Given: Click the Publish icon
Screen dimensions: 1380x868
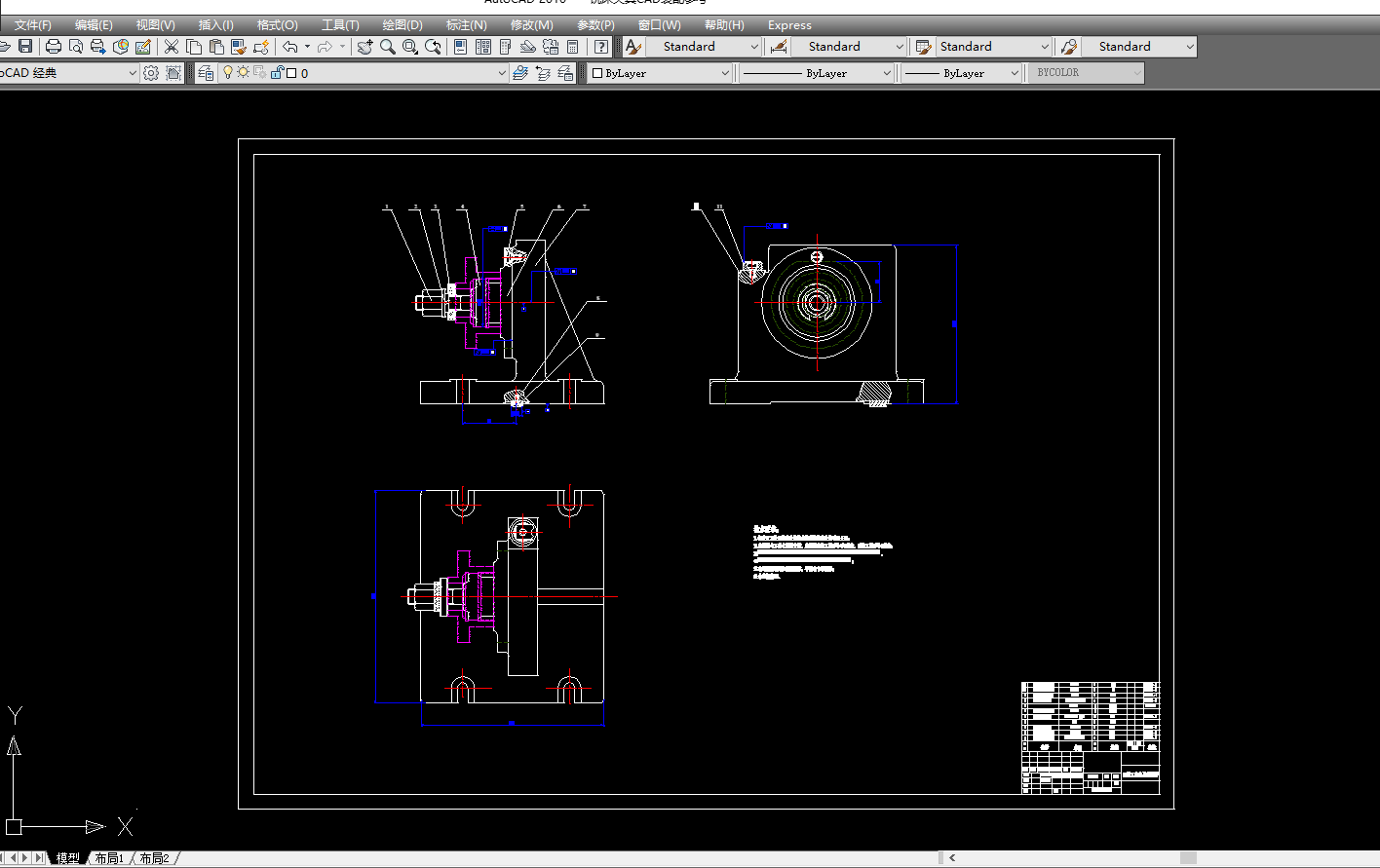Looking at the screenshot, I should pyautogui.click(x=98, y=46).
